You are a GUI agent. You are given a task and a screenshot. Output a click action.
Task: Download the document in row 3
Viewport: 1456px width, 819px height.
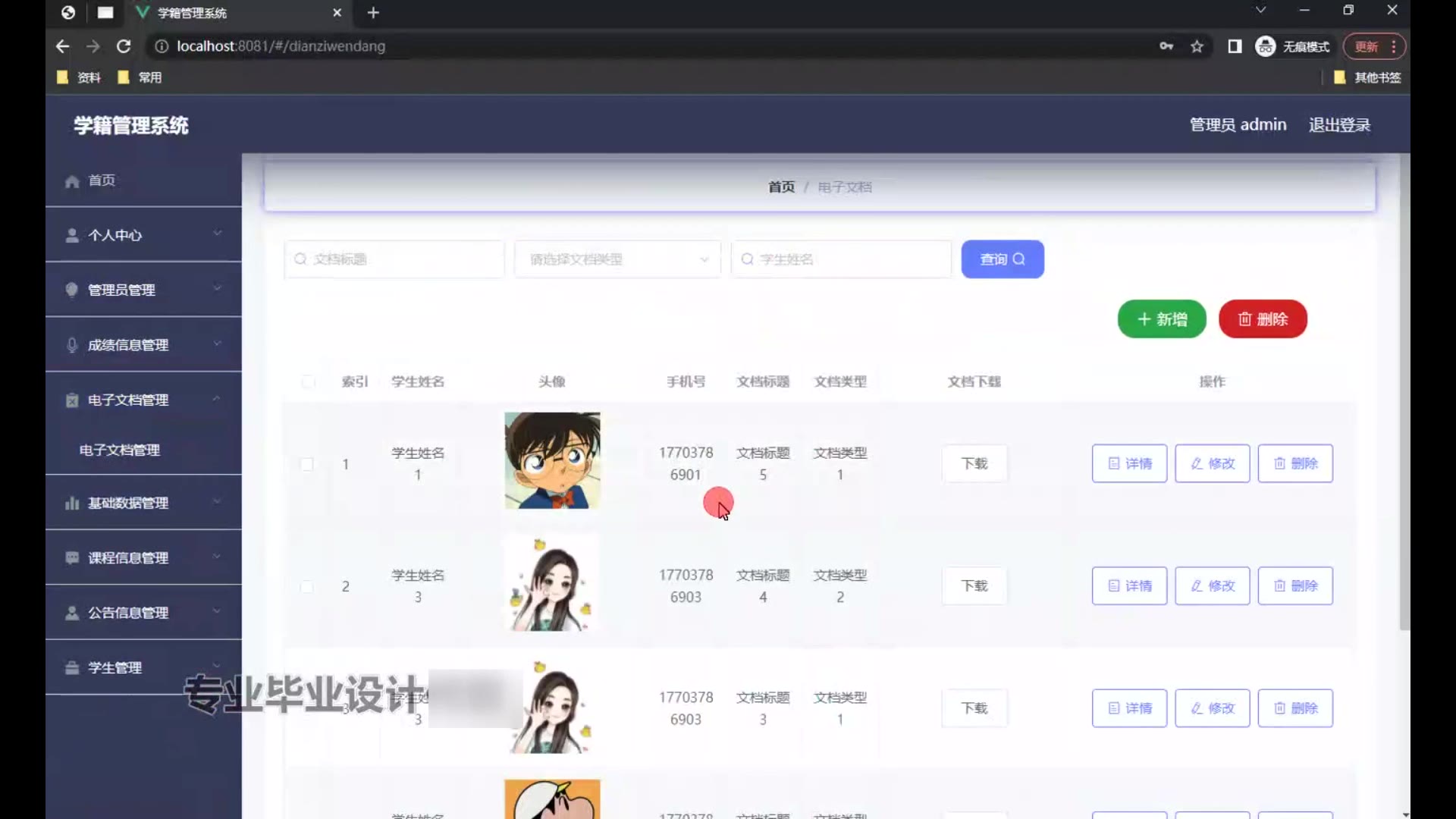974,708
